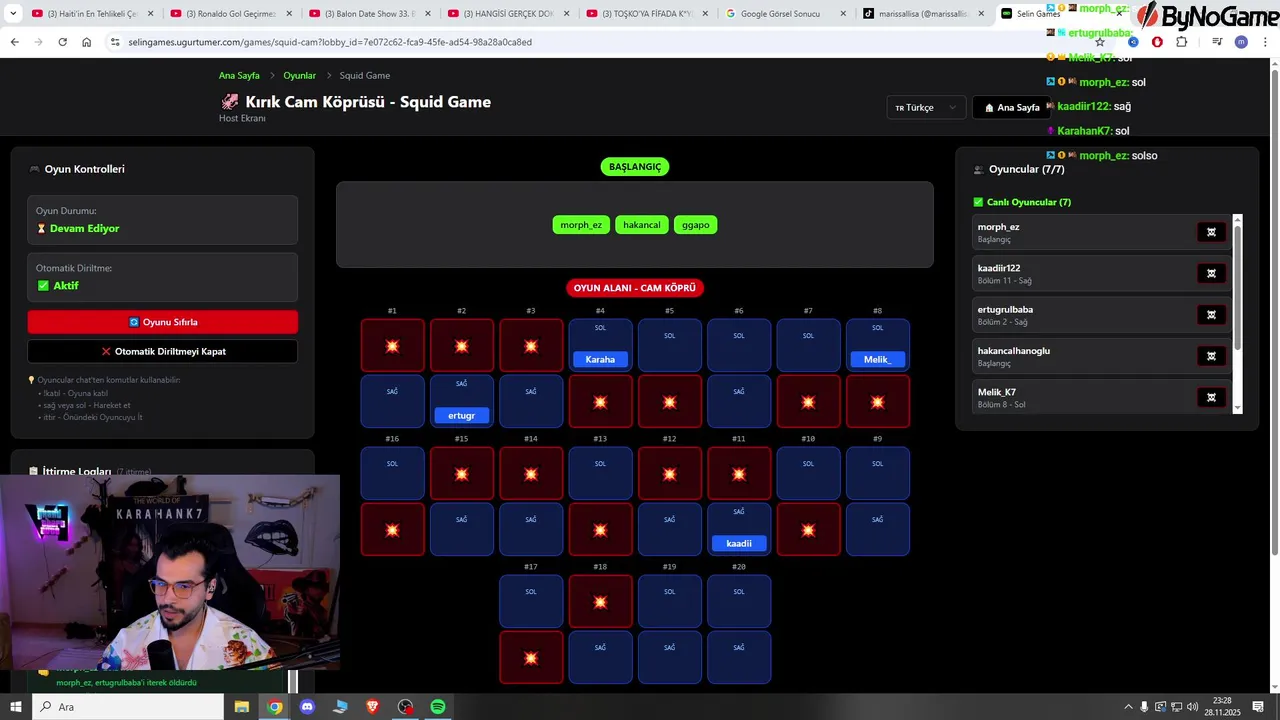The width and height of the screenshot is (1280, 720).
Task: Toggle the Aktif auto-revive checkbox
Action: click(43, 285)
